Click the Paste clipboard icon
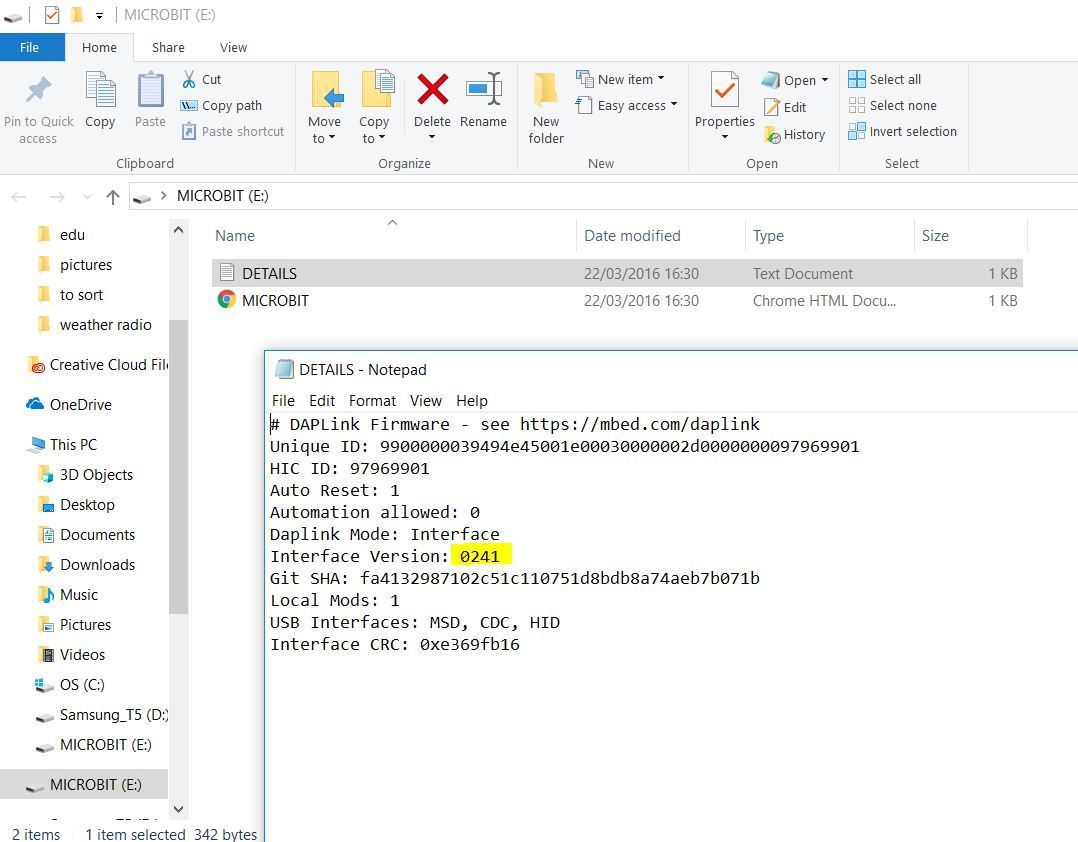This screenshot has width=1078, height=842. point(151,90)
